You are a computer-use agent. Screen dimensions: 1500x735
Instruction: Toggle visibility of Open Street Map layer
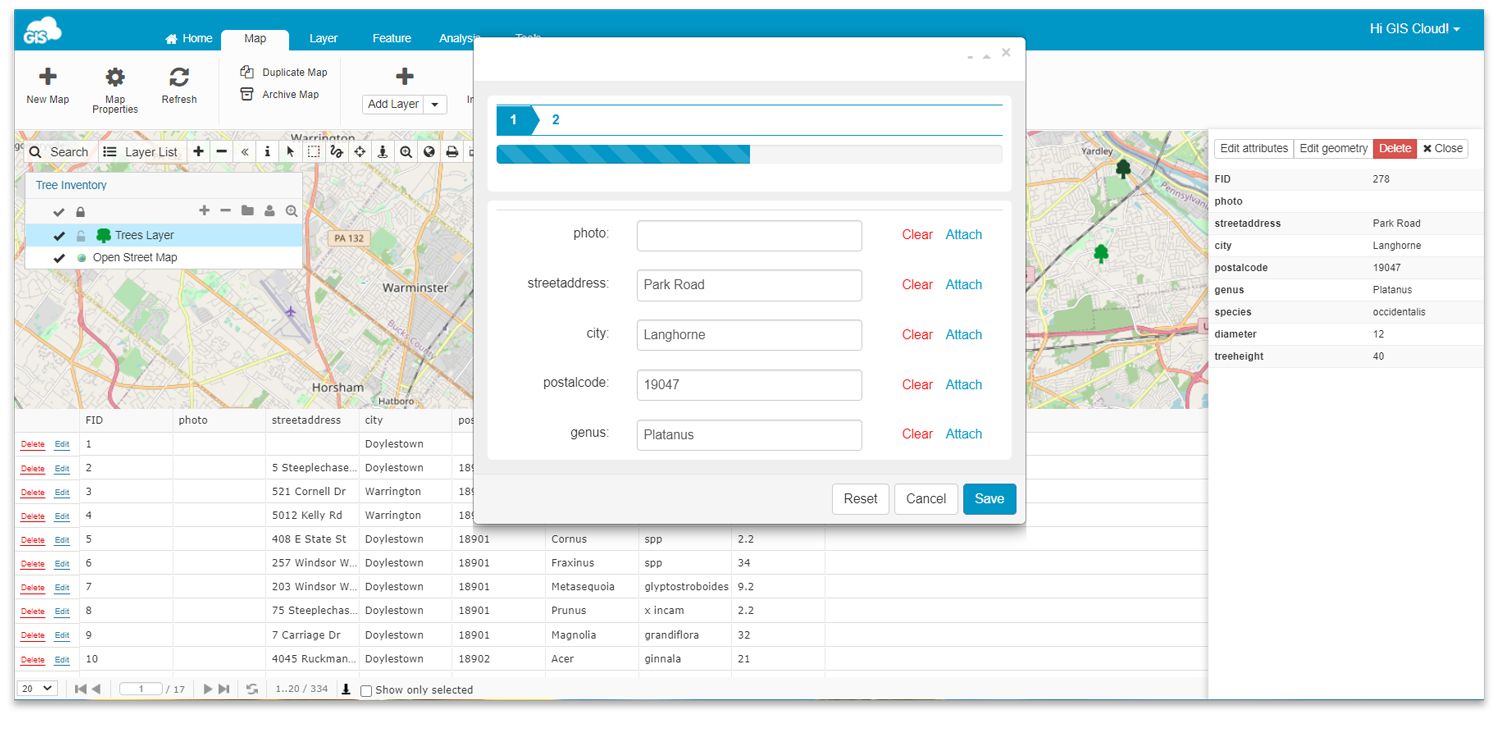[60, 257]
